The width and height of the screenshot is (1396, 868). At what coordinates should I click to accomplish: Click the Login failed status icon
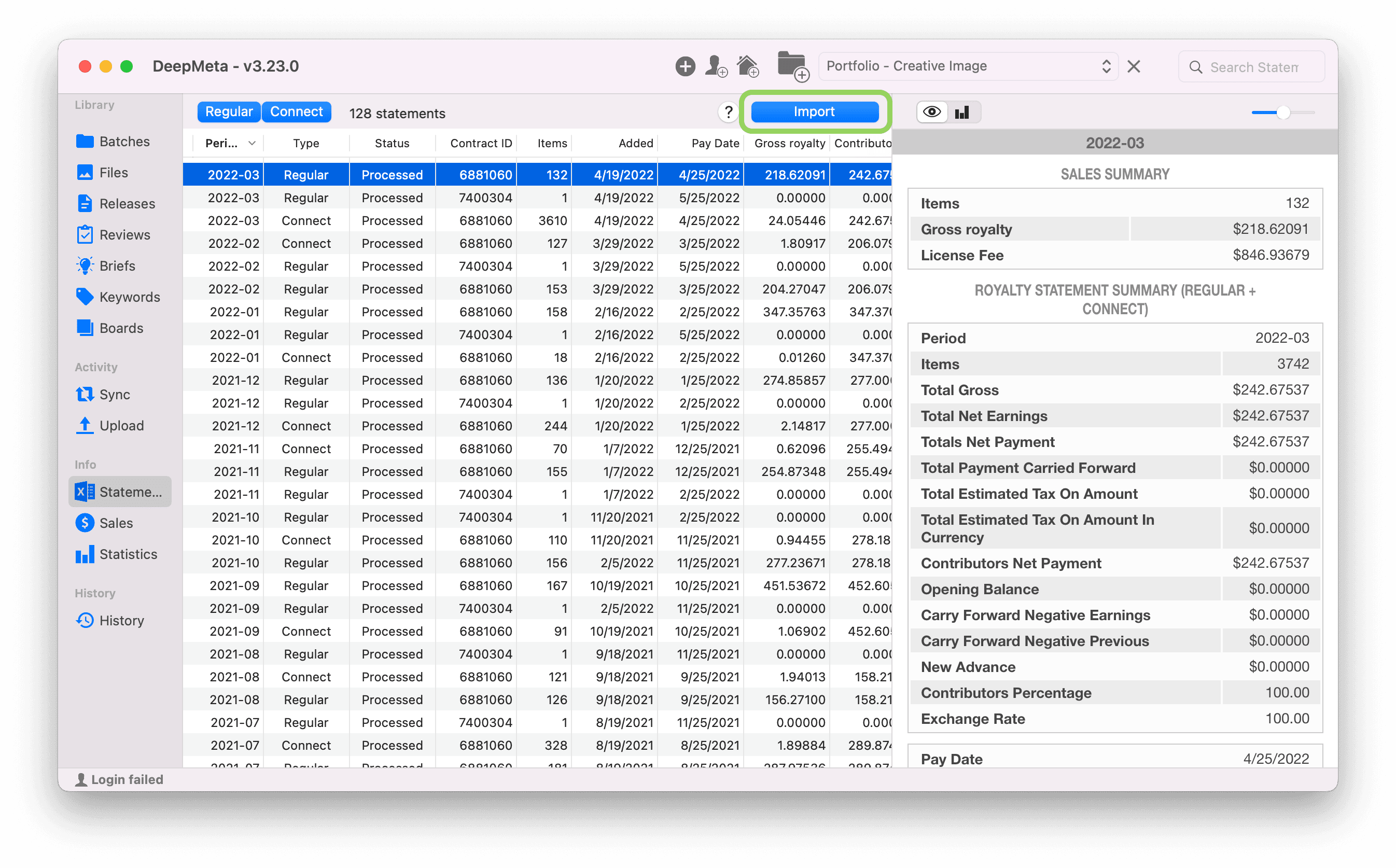tap(81, 780)
